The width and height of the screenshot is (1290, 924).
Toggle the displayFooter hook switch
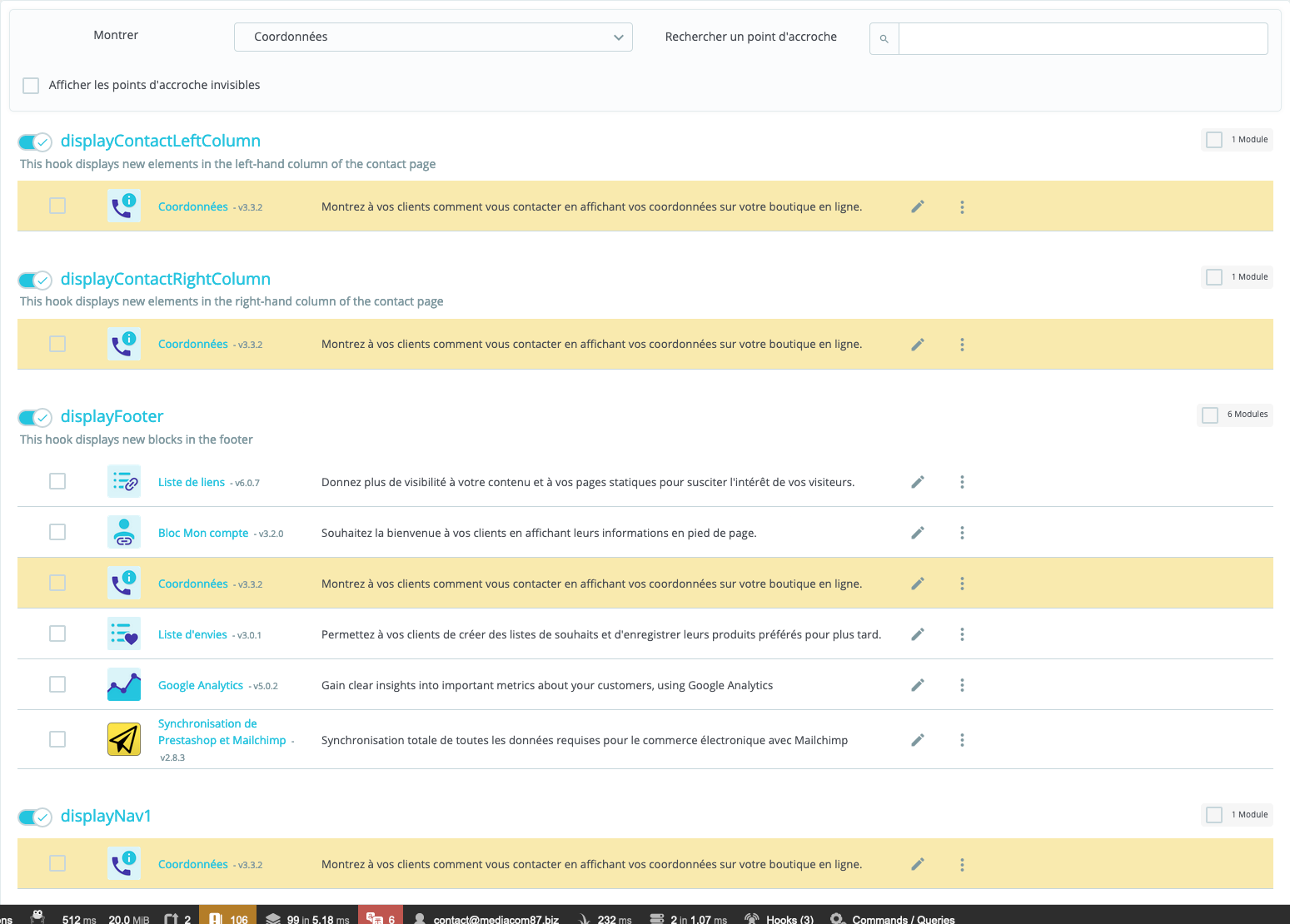[35, 418]
